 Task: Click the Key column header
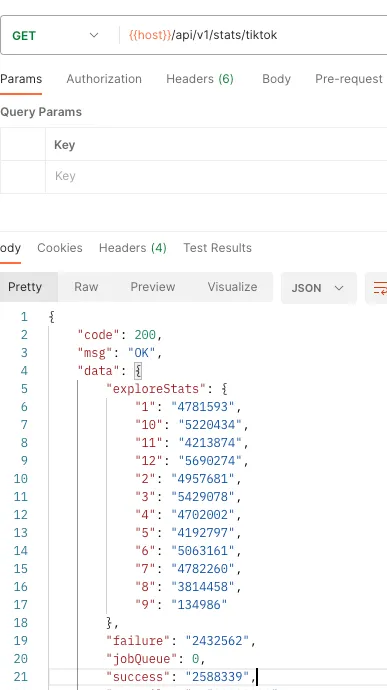click(x=65, y=145)
